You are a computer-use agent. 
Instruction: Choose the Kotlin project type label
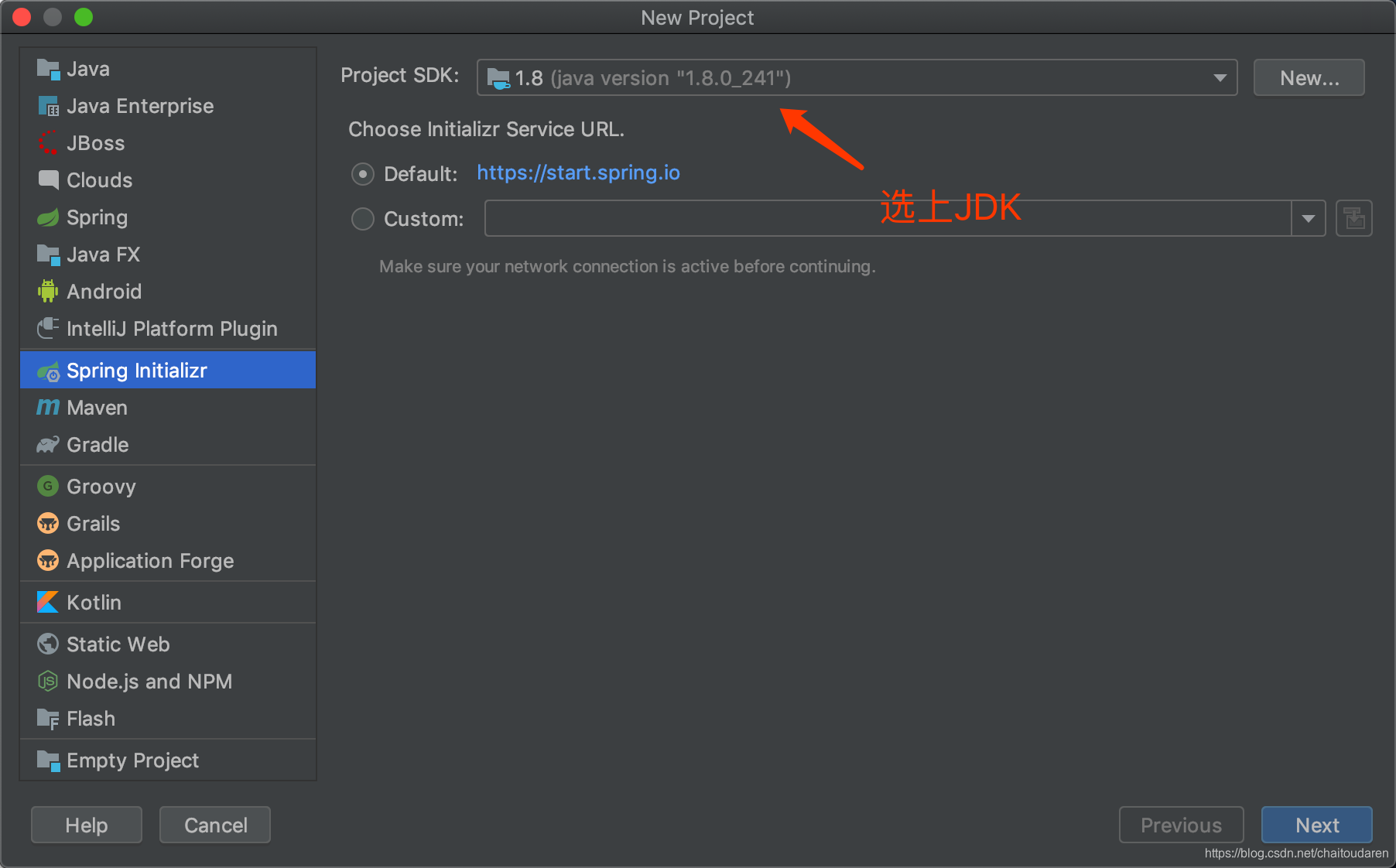94,603
